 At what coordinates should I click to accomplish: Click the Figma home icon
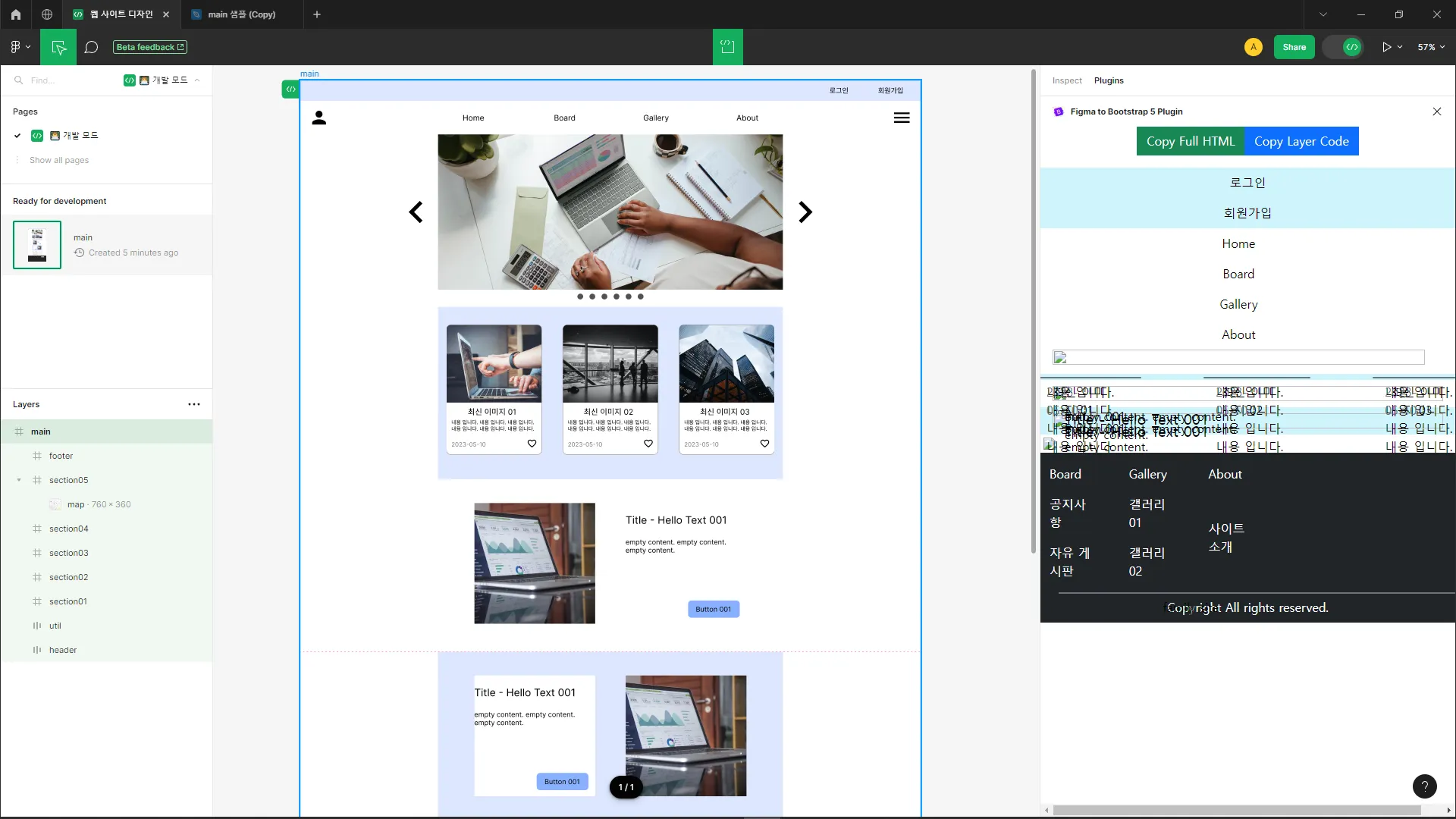15,14
